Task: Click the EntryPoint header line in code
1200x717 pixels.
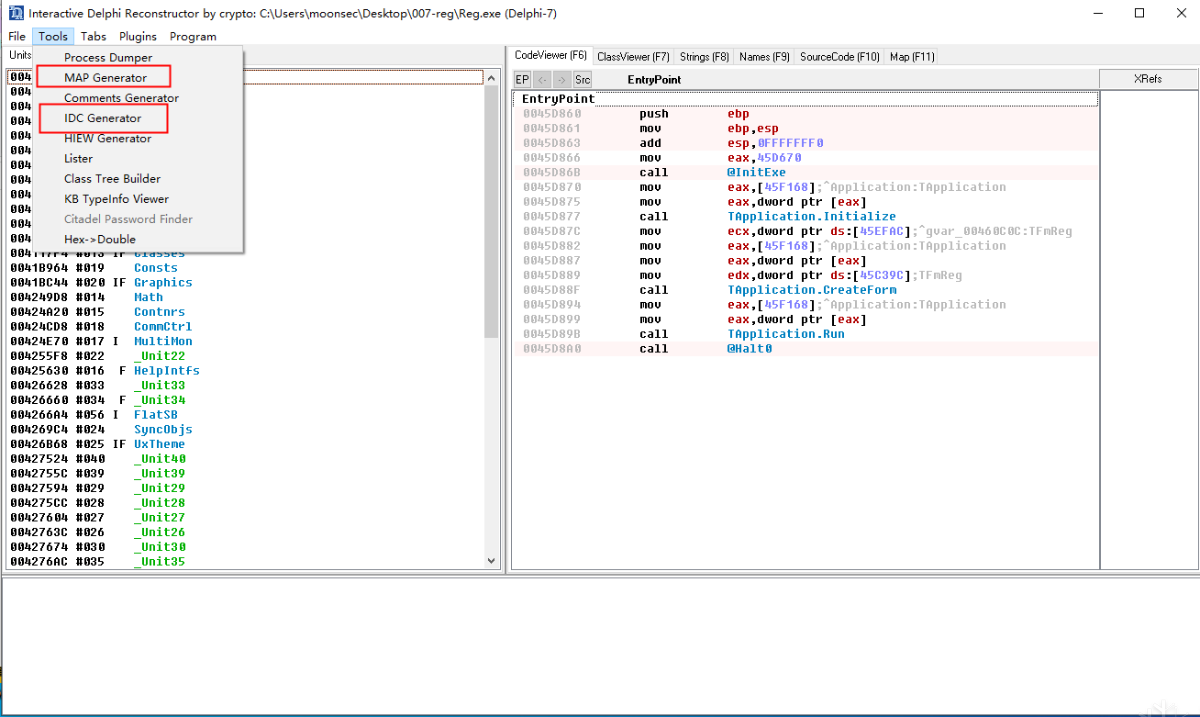Action: pyautogui.click(x=806, y=99)
